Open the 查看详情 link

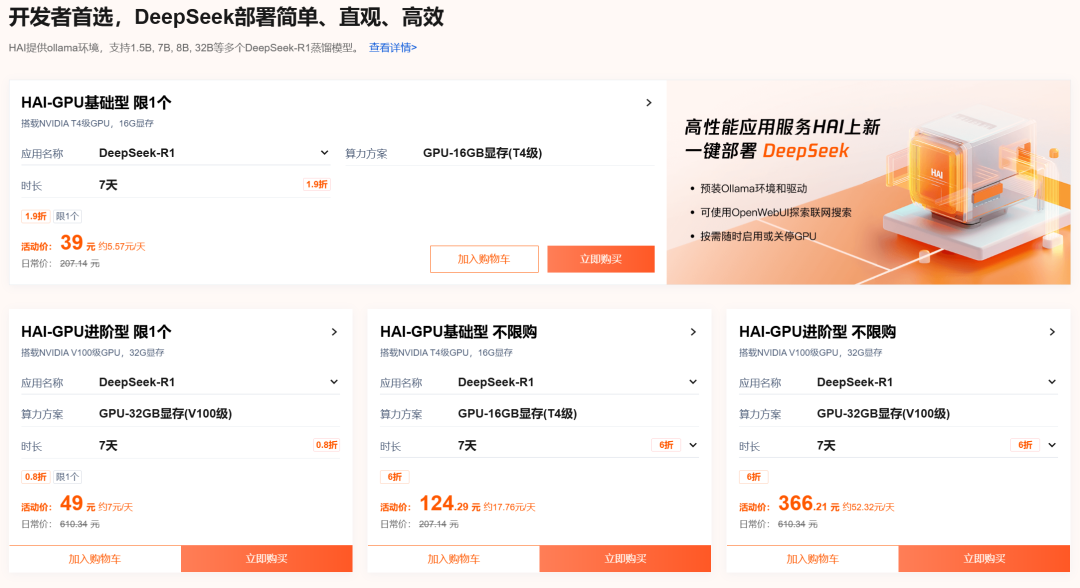click(x=393, y=48)
